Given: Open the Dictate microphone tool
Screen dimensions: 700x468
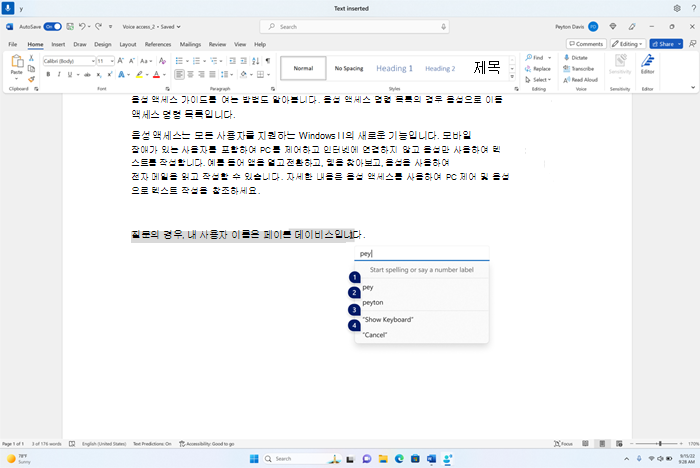Looking at the screenshot, I should (x=576, y=58).
